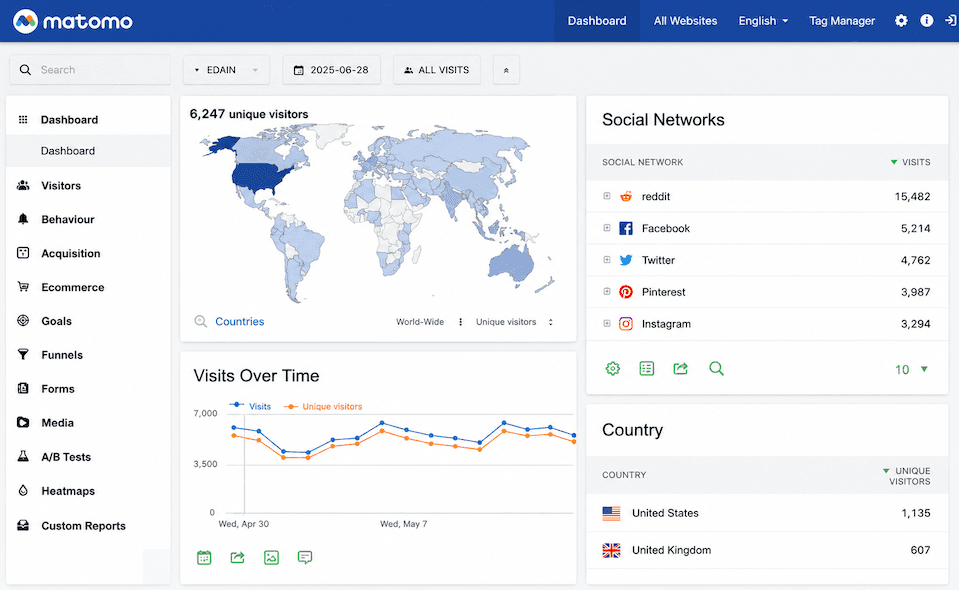Open the settings gear in top bar
959x590 pixels.
[x=901, y=21]
